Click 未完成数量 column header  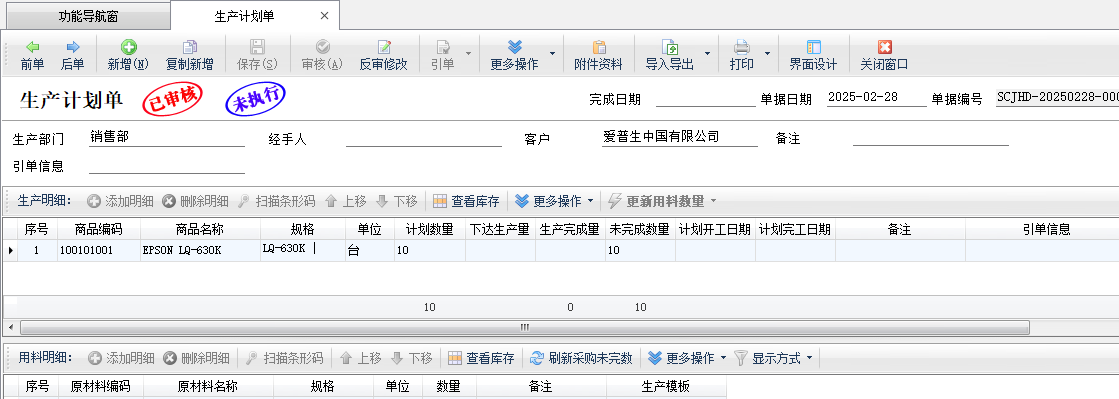tap(640, 229)
